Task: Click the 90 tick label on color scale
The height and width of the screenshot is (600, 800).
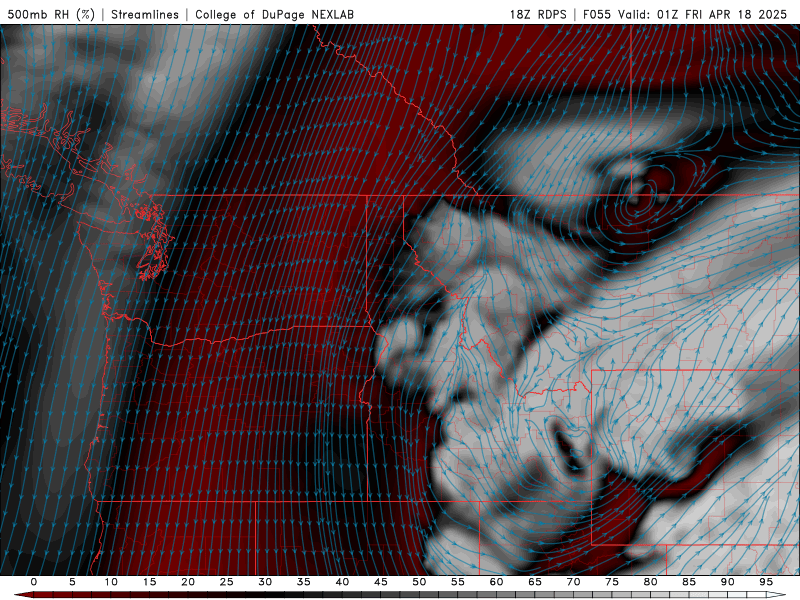Action: 727,582
